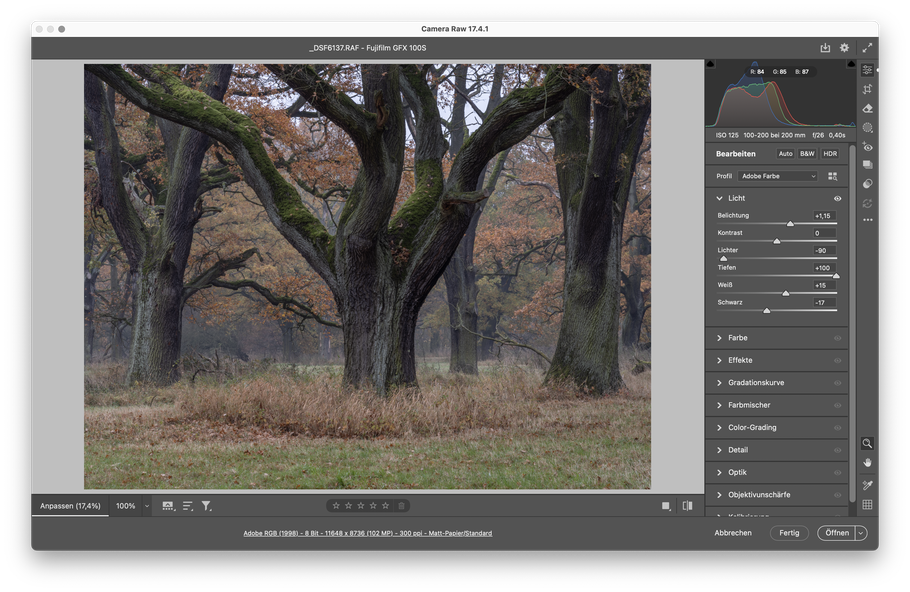The image size is (910, 592).
Task: Expand the Objektivunschärfe section
Action: click(x=720, y=495)
